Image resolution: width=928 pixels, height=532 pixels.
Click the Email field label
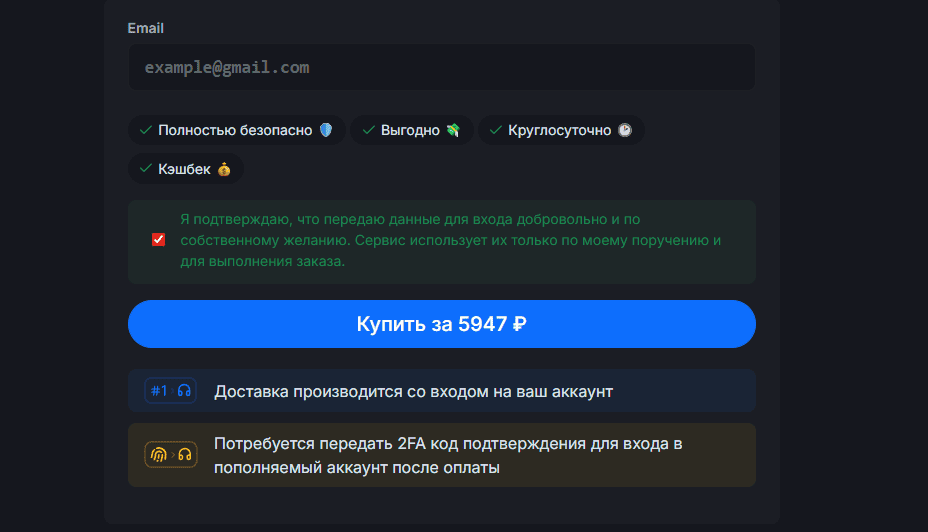pyautogui.click(x=146, y=28)
